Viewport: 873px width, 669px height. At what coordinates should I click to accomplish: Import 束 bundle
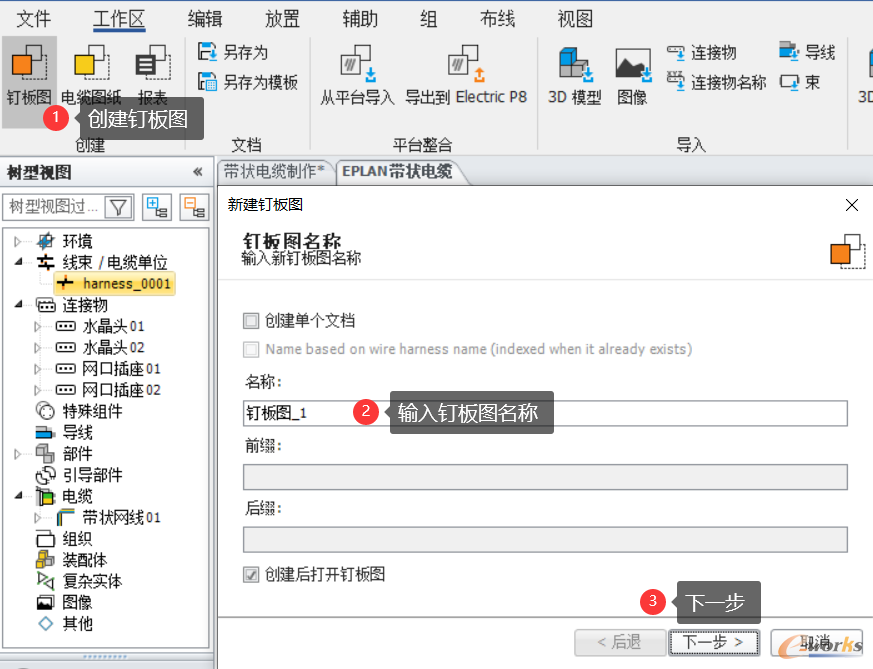click(x=800, y=82)
